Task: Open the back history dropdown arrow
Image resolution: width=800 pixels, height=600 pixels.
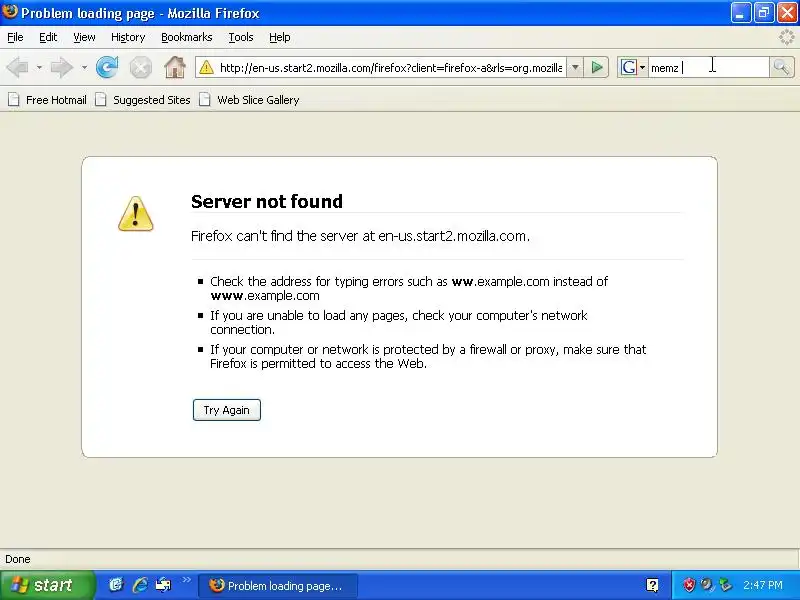Action: point(39,67)
